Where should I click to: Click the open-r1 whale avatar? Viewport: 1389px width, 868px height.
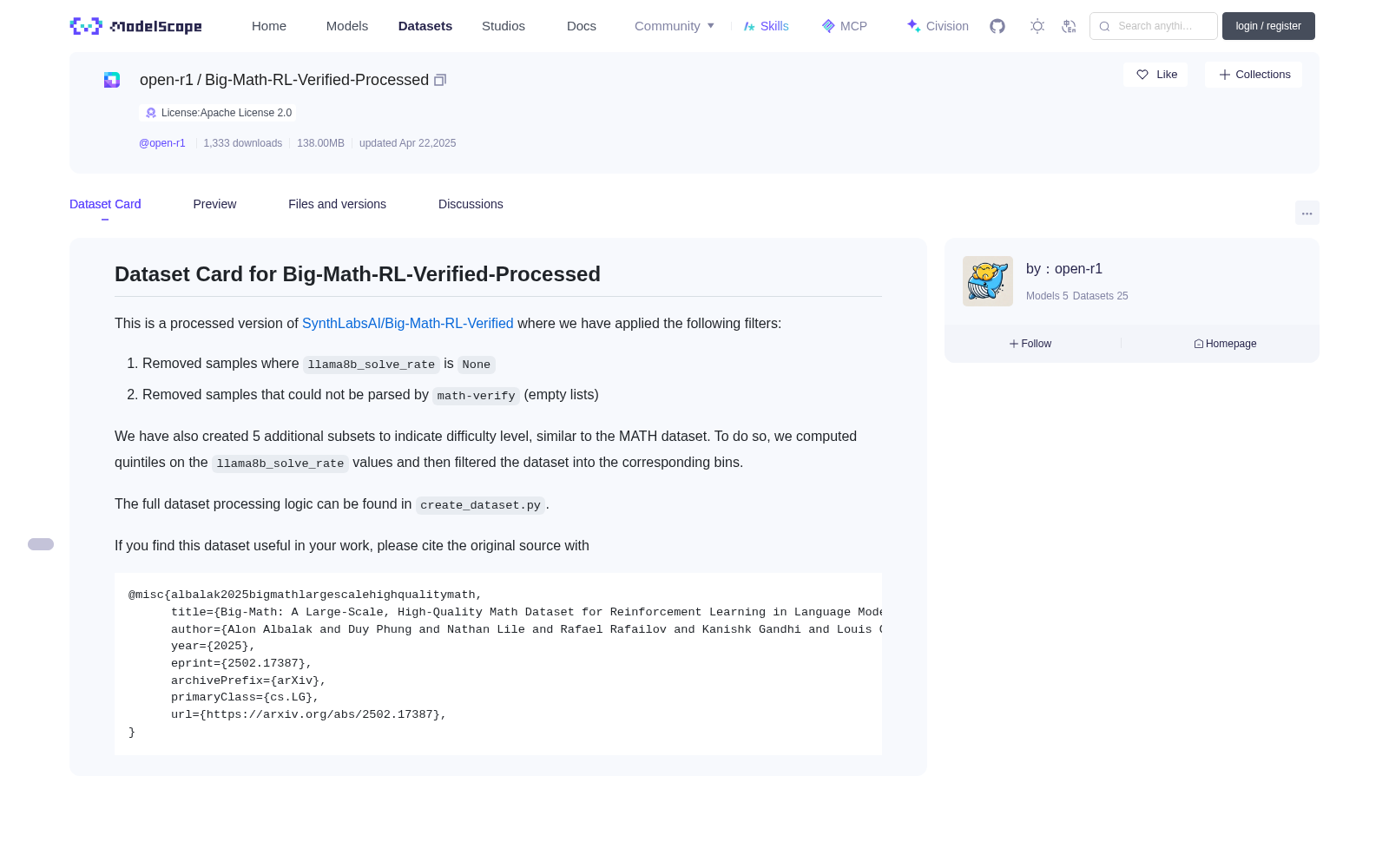[x=988, y=281]
